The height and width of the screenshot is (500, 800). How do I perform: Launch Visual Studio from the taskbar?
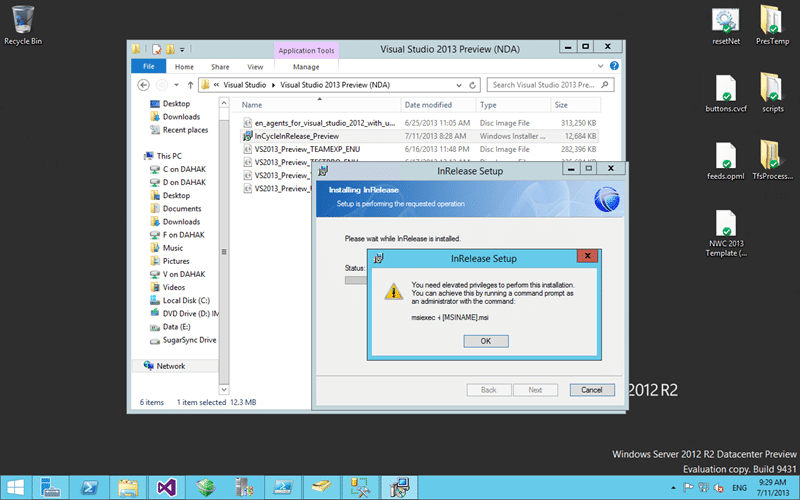point(167,488)
